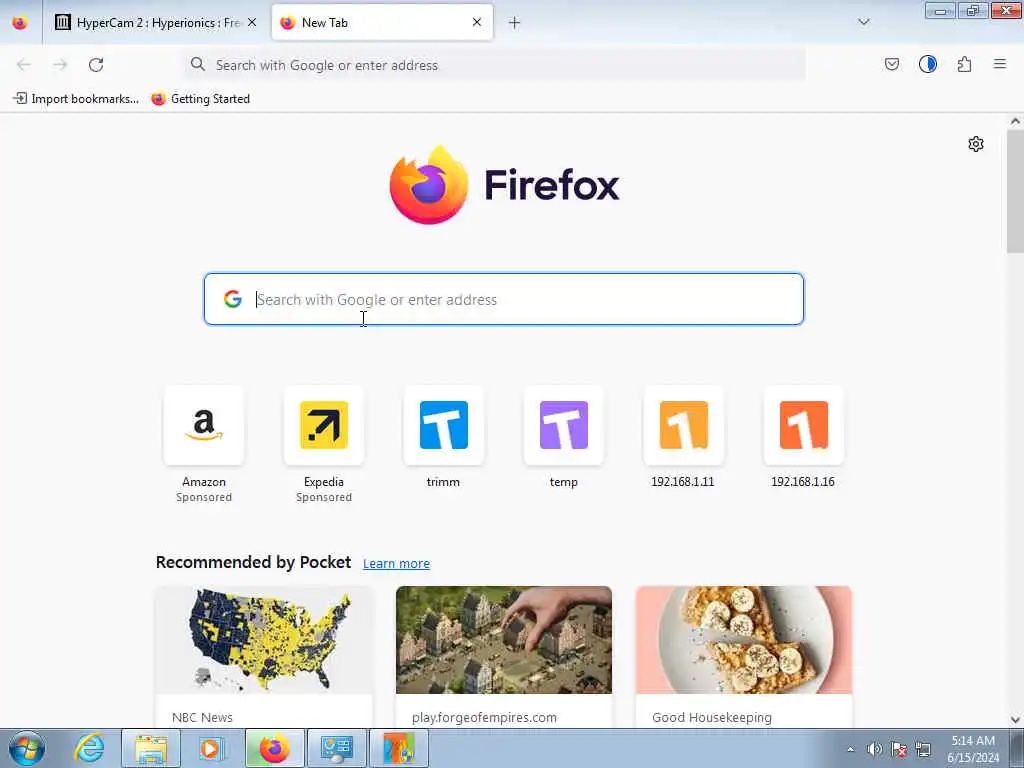The image size is (1024, 768).
Task: Open the forgeofempires story thumbnail
Action: click(x=504, y=640)
